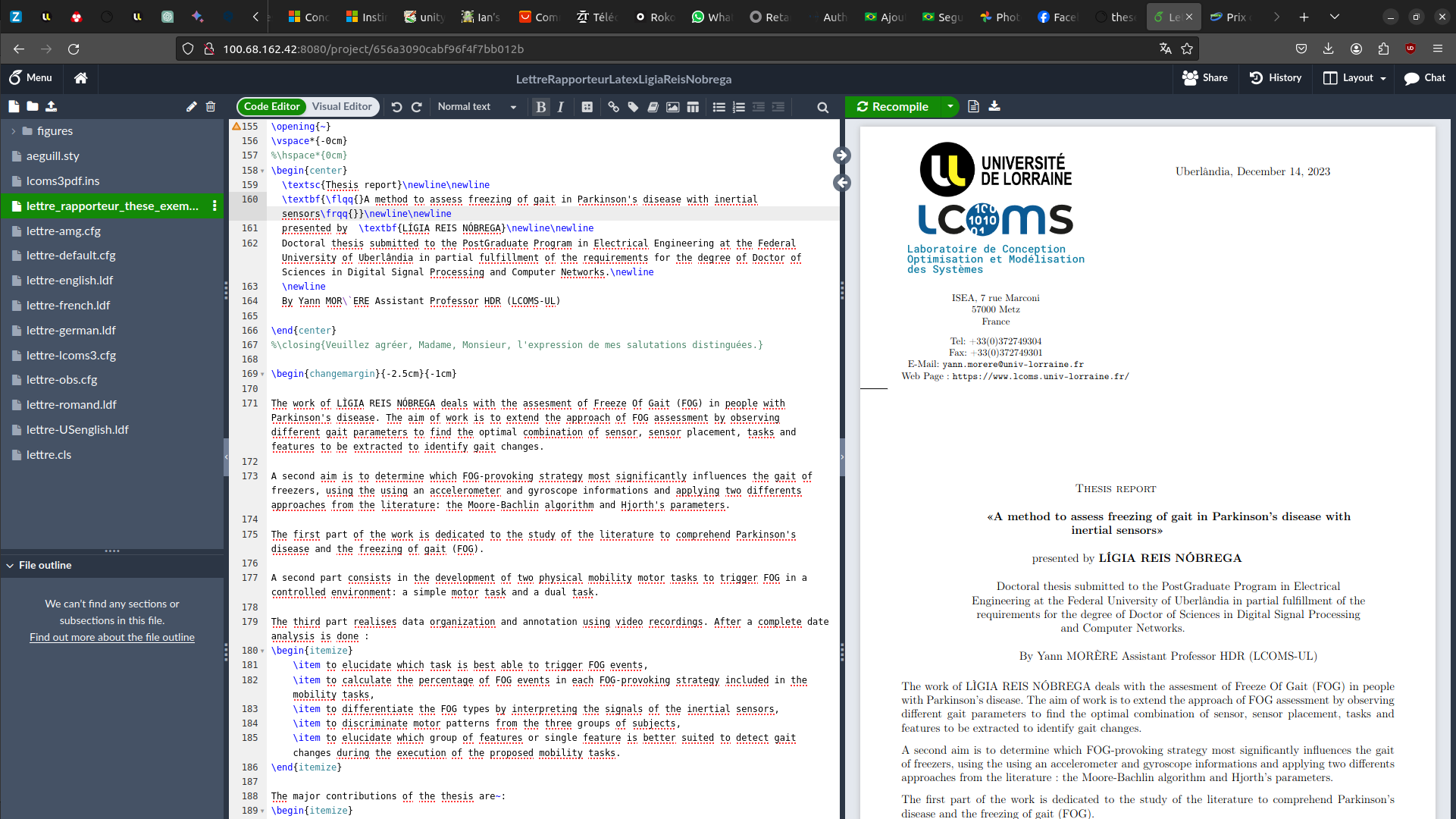Click the italic formatting icon

[561, 107]
